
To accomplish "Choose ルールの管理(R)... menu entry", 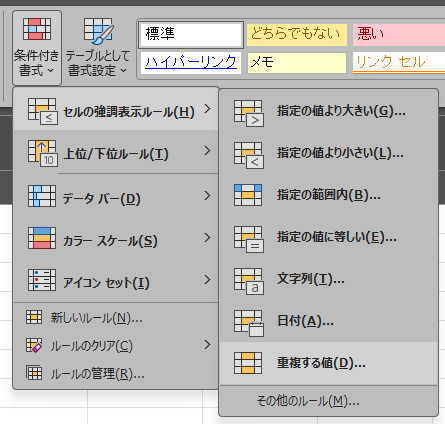I will (116, 373).
